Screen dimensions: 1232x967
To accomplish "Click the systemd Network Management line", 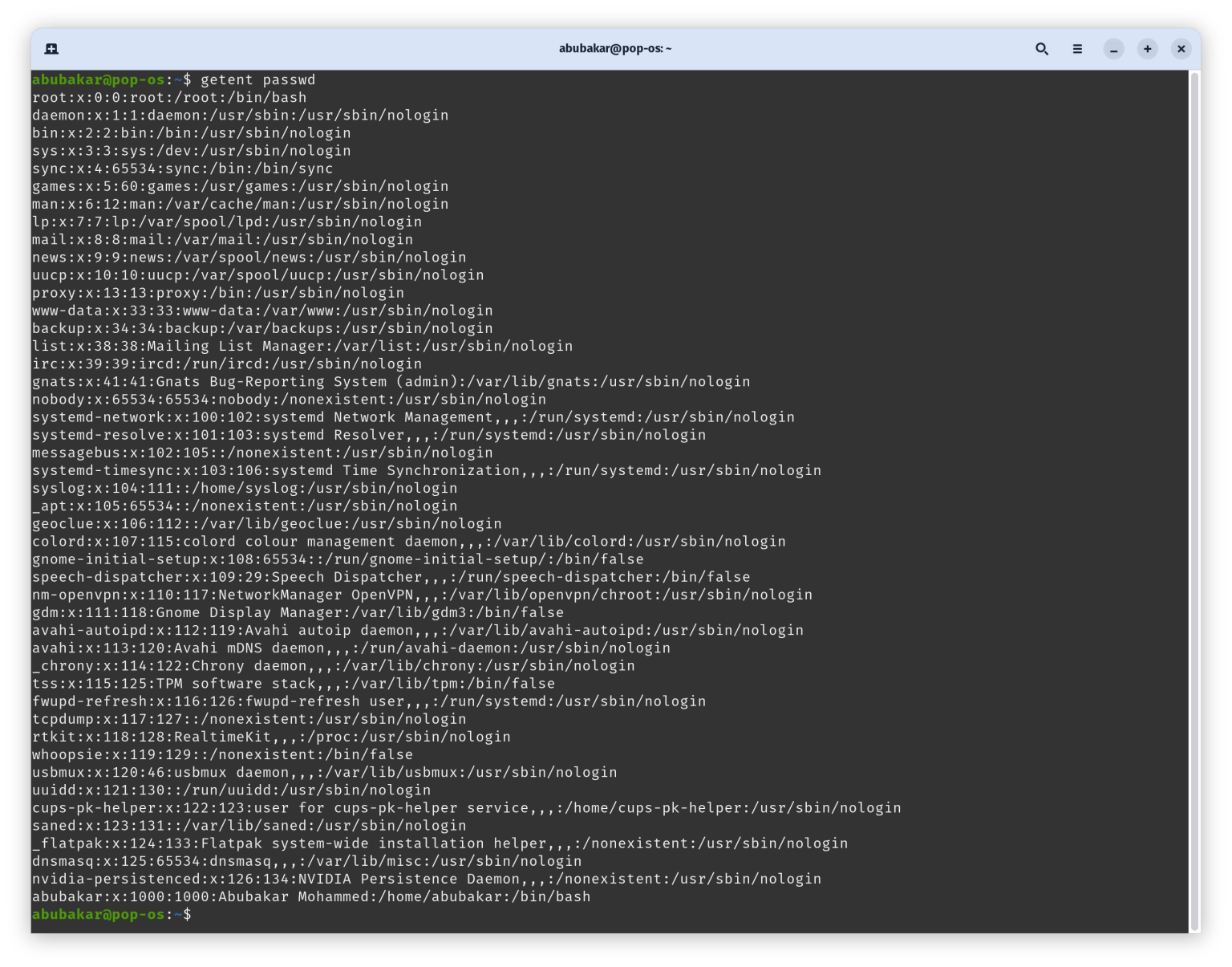I will tap(413, 417).
